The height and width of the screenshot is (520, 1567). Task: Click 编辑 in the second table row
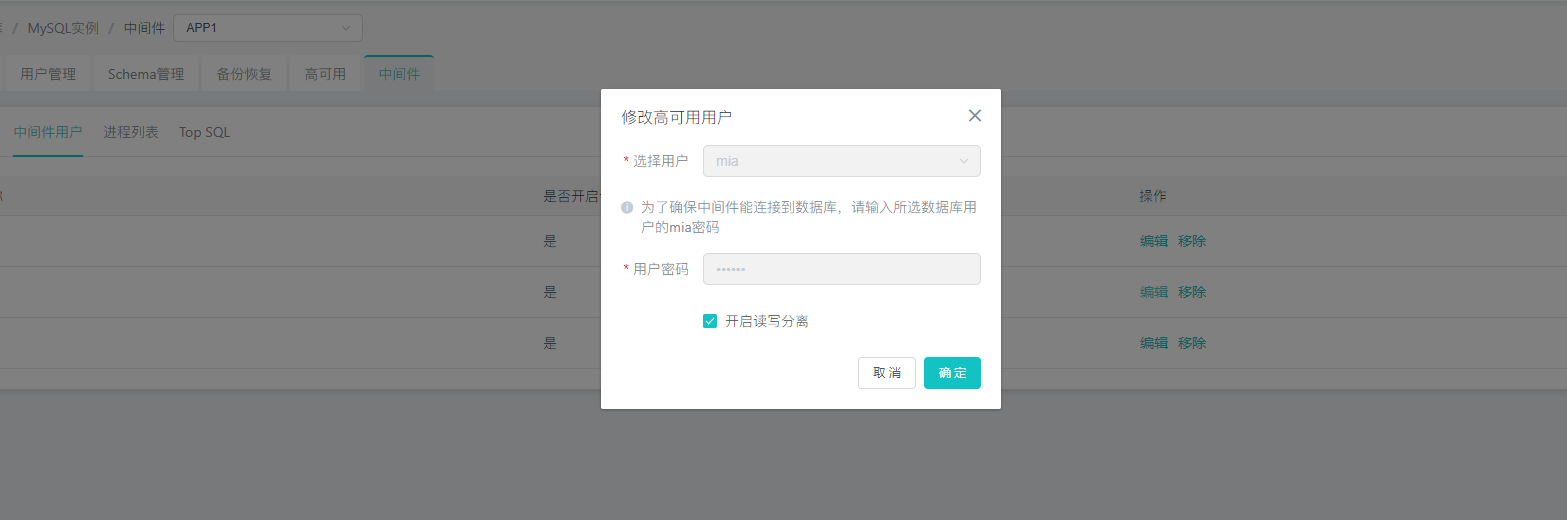1154,292
